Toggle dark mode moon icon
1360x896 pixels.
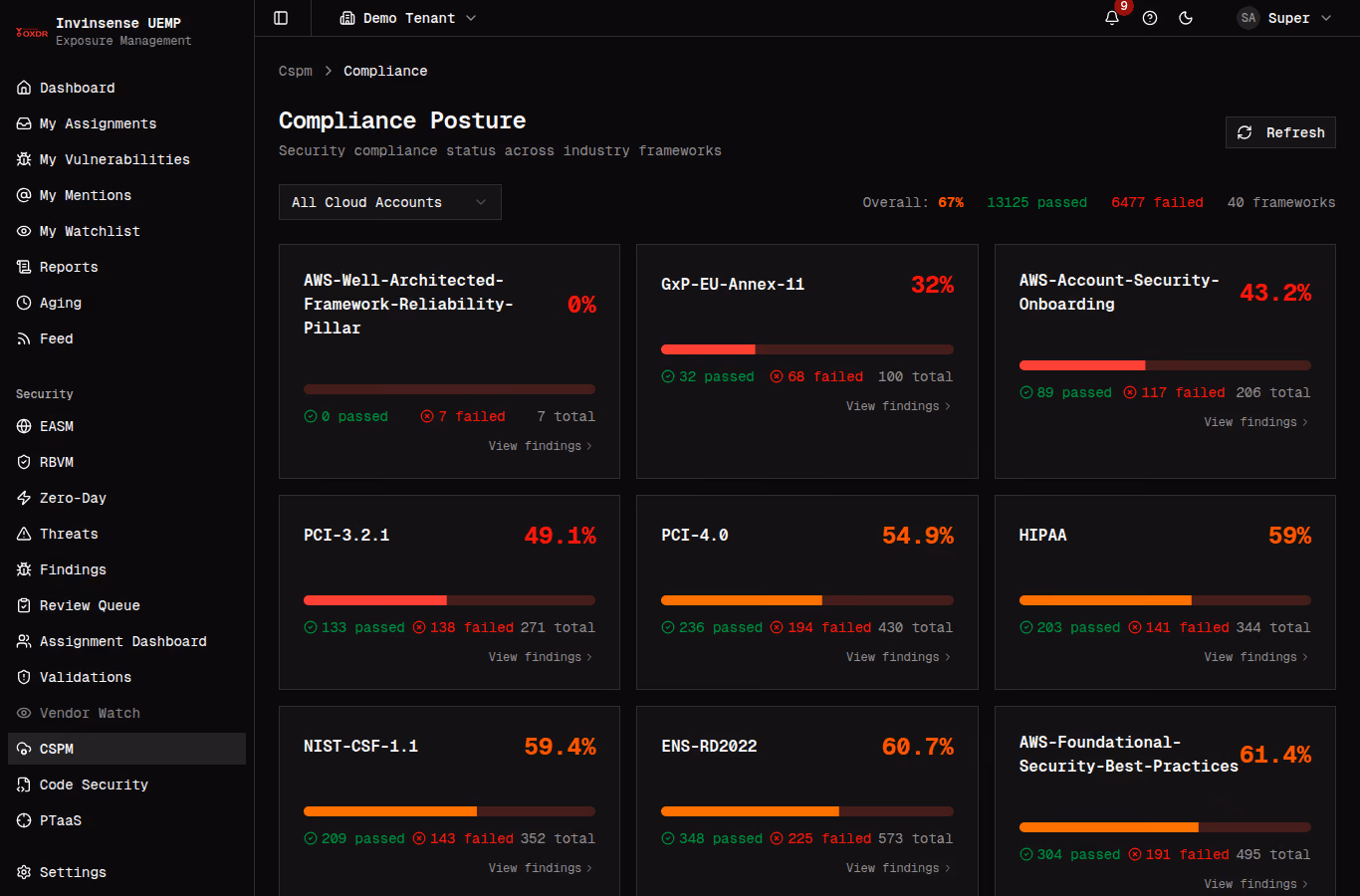(1186, 18)
